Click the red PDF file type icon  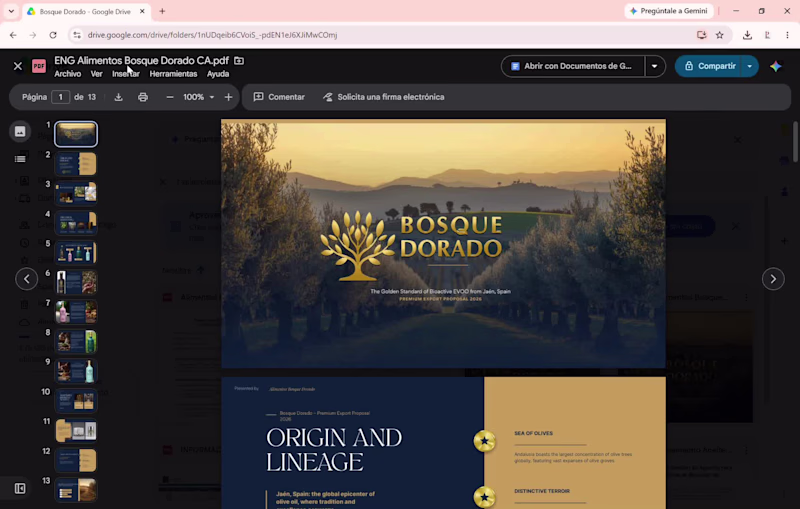(39, 66)
